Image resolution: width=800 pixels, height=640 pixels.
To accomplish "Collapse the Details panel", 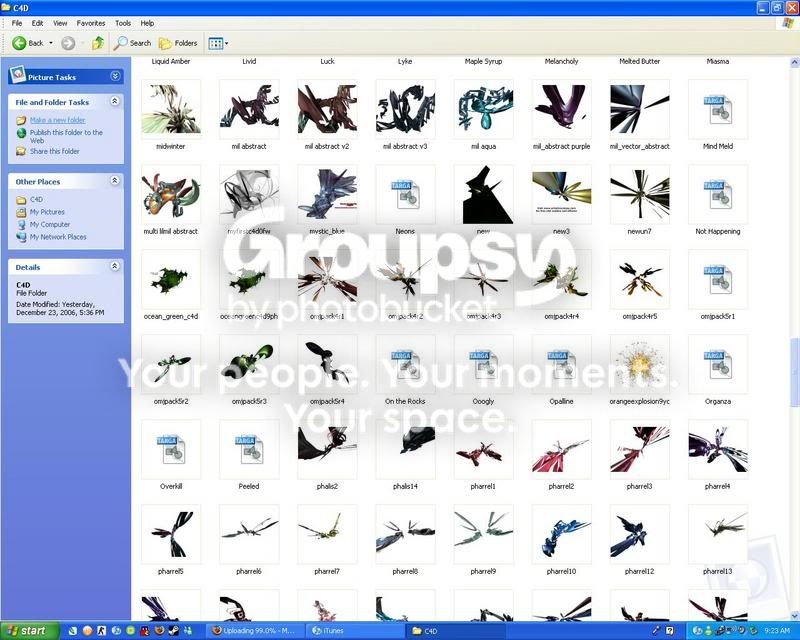I will point(115,266).
